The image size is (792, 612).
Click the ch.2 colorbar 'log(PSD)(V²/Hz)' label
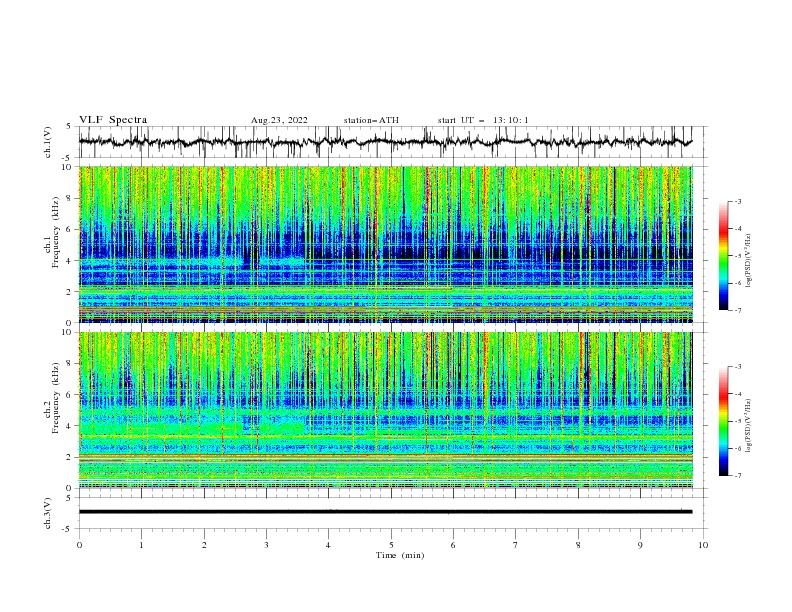pyautogui.click(x=748, y=426)
